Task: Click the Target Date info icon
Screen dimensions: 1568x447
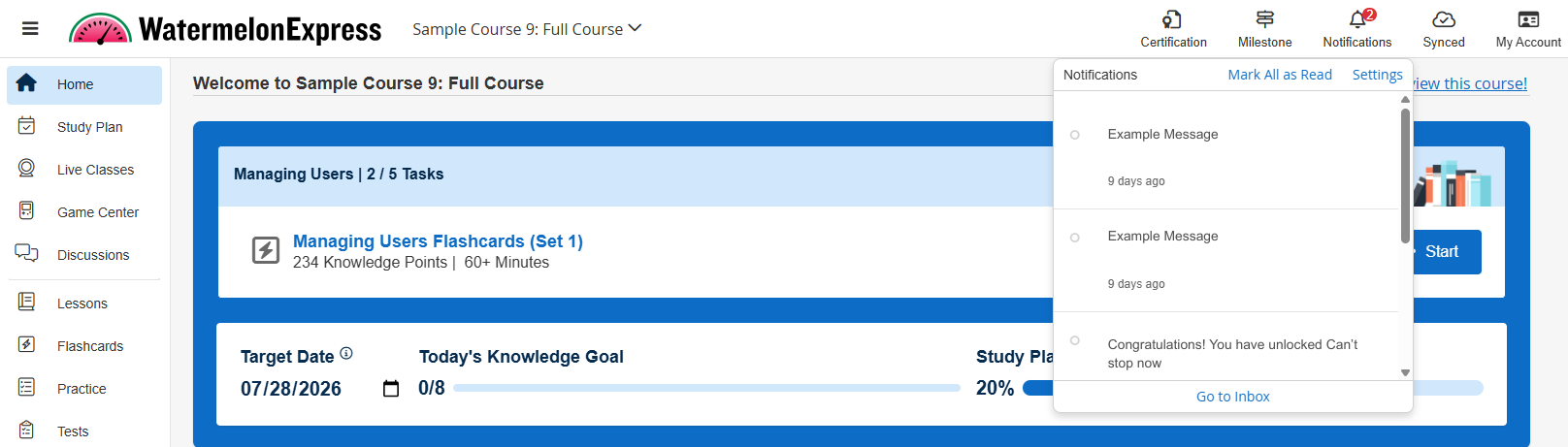Action: point(346,354)
